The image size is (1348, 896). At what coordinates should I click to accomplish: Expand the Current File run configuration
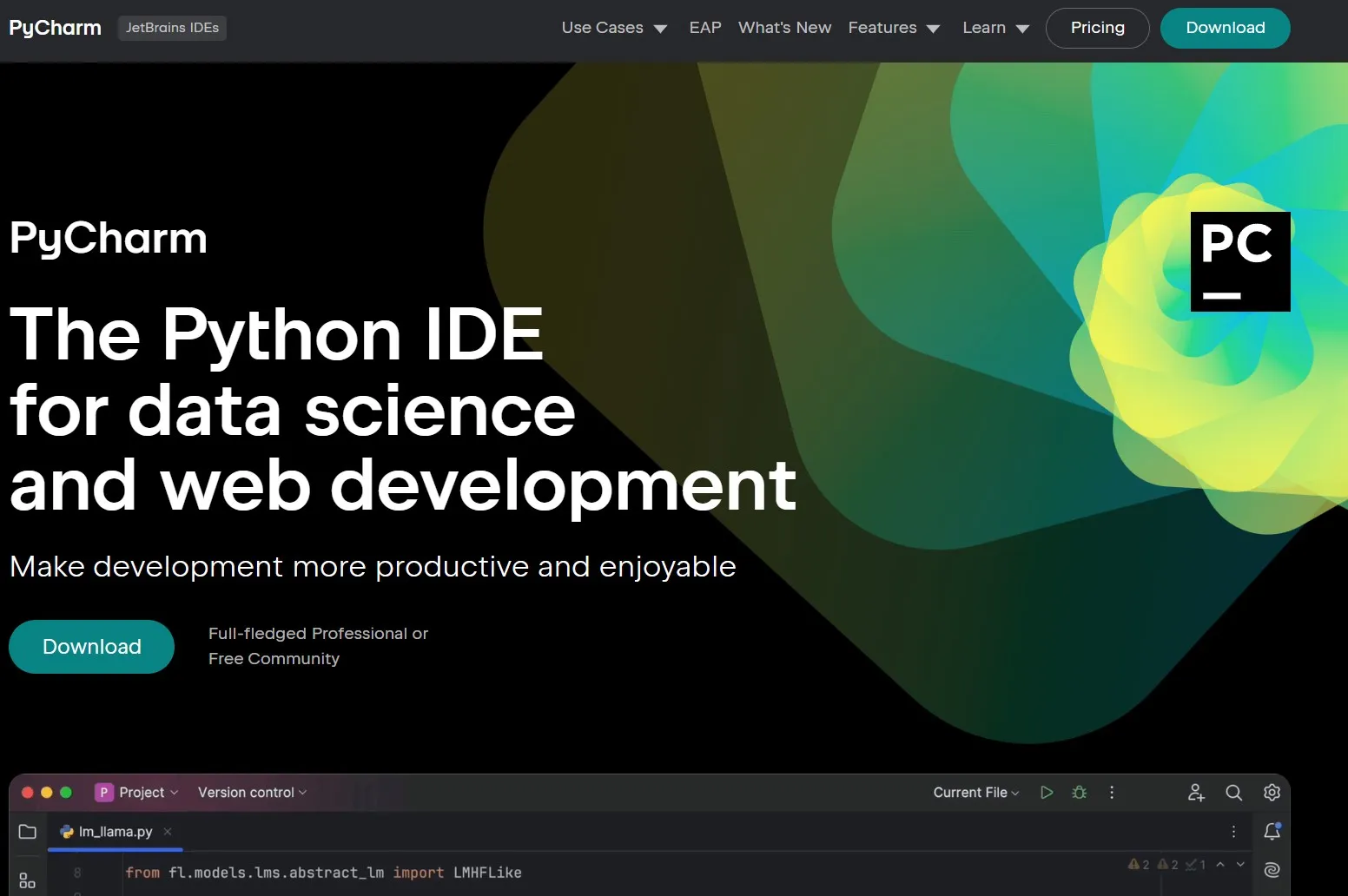coord(976,793)
